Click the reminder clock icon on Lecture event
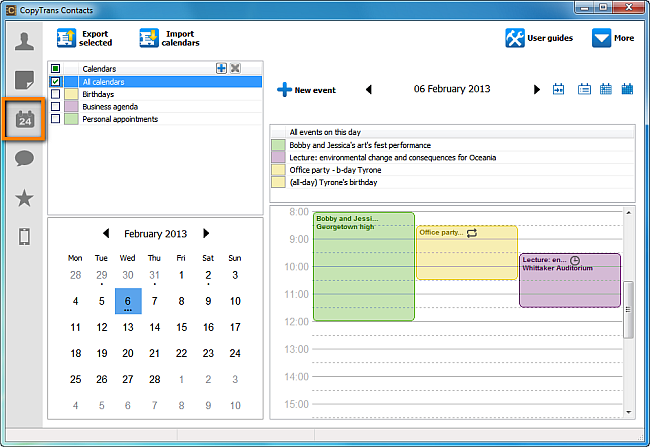 [x=575, y=260]
